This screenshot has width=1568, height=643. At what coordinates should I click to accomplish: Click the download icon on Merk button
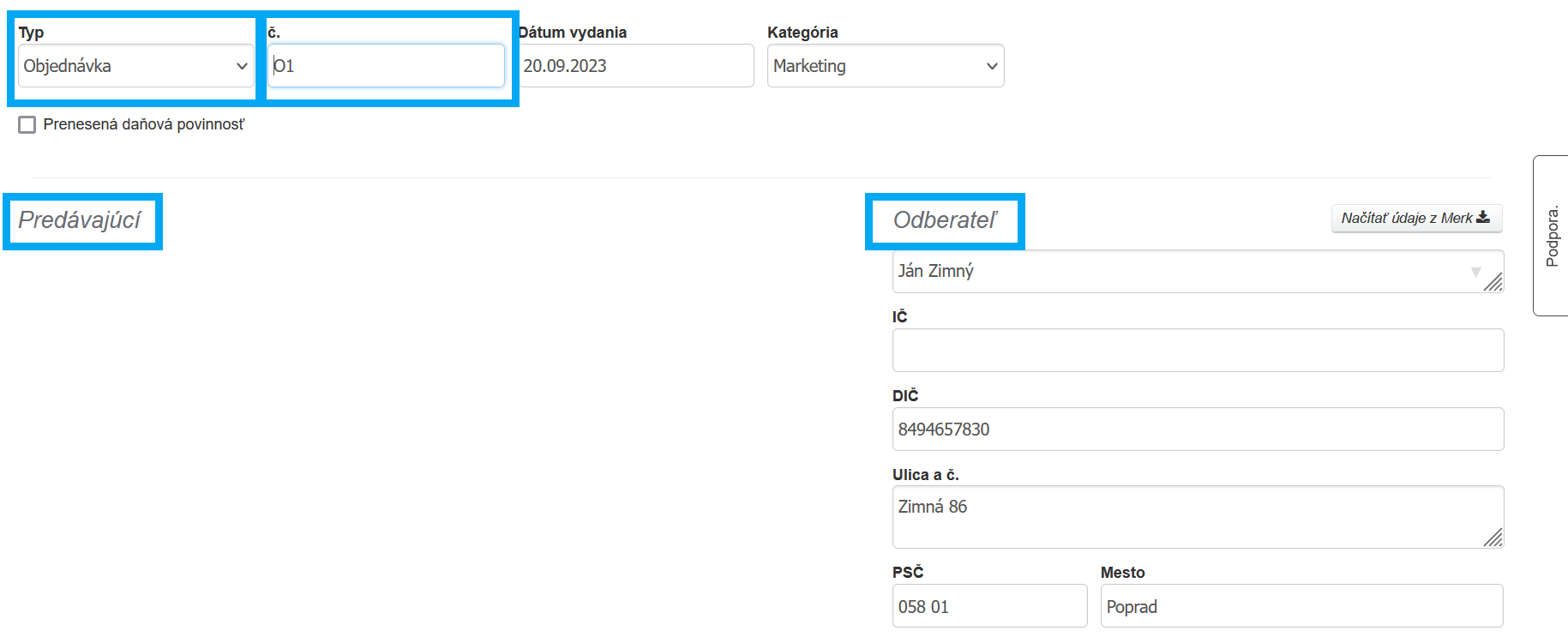tap(1483, 218)
